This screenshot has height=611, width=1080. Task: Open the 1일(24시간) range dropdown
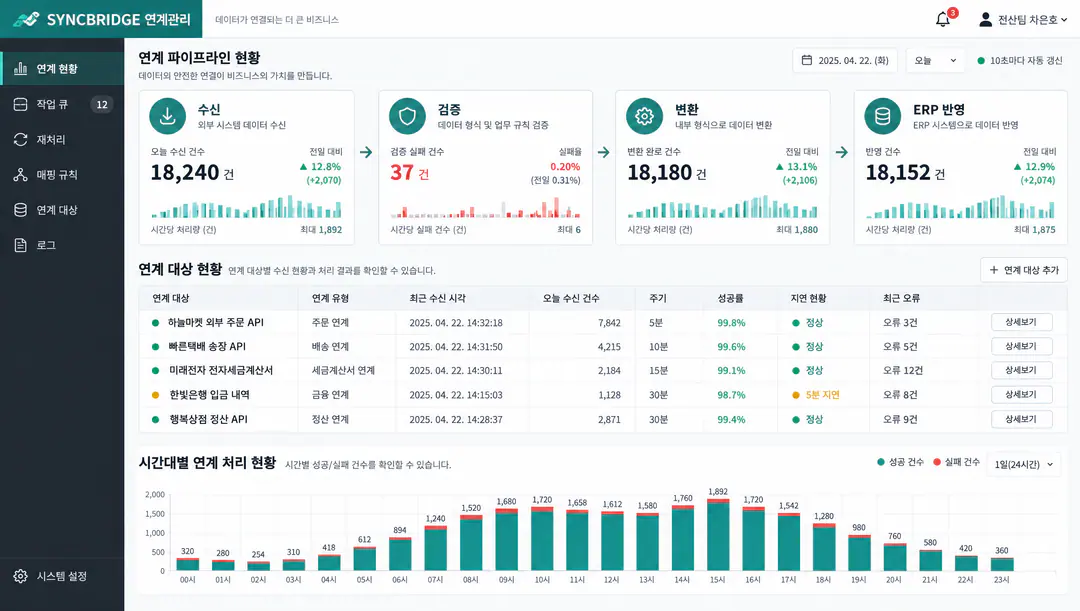(x=1024, y=464)
